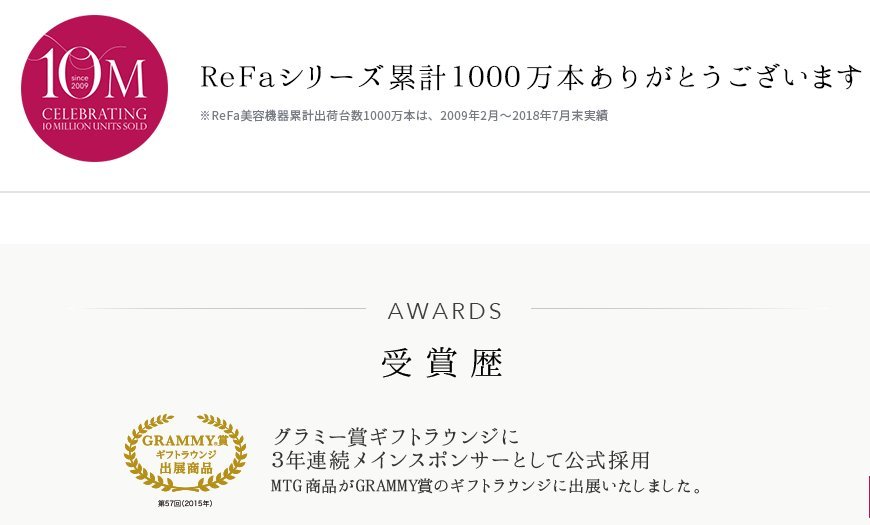Click the 第57回(2015年) caption under the emblem
The image size is (870, 525).
[x=185, y=503]
